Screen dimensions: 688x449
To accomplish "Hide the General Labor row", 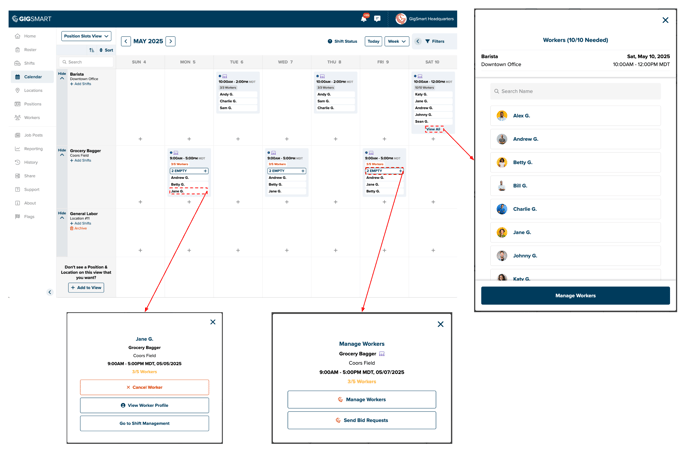I will [x=62, y=215].
